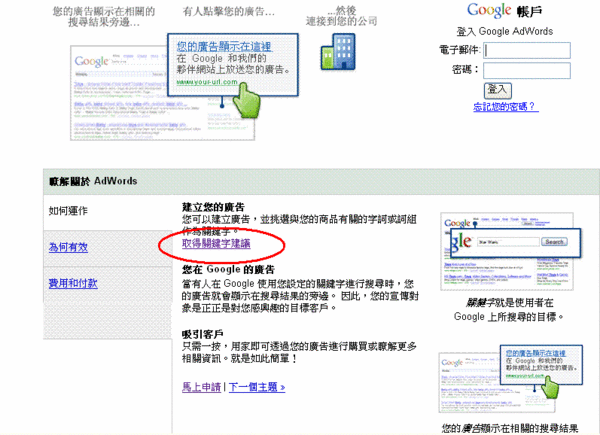Click the Search button in keyword thumbnail
600x435 pixels.
554,242
